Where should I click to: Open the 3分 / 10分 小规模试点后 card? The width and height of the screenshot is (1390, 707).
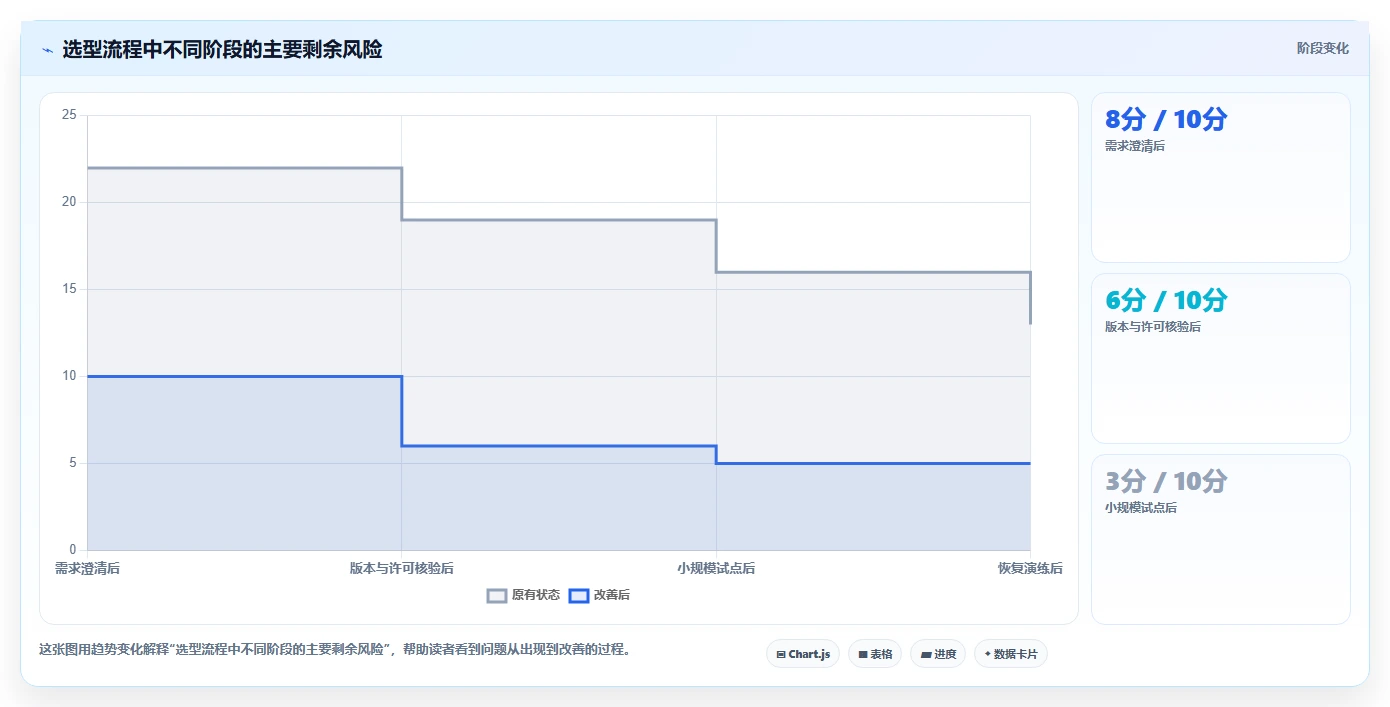tap(1221, 540)
